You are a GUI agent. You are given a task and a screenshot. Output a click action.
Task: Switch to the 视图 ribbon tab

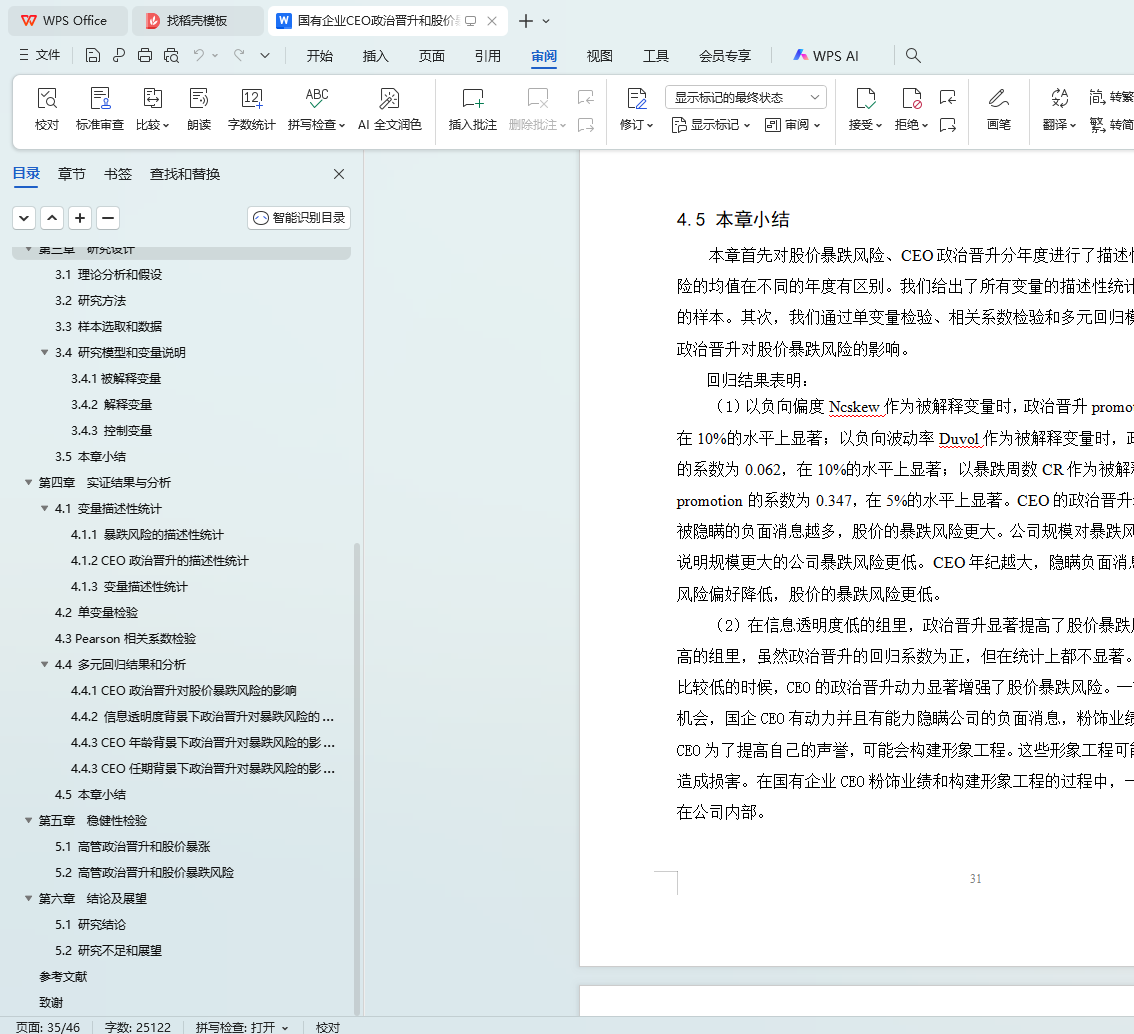600,56
